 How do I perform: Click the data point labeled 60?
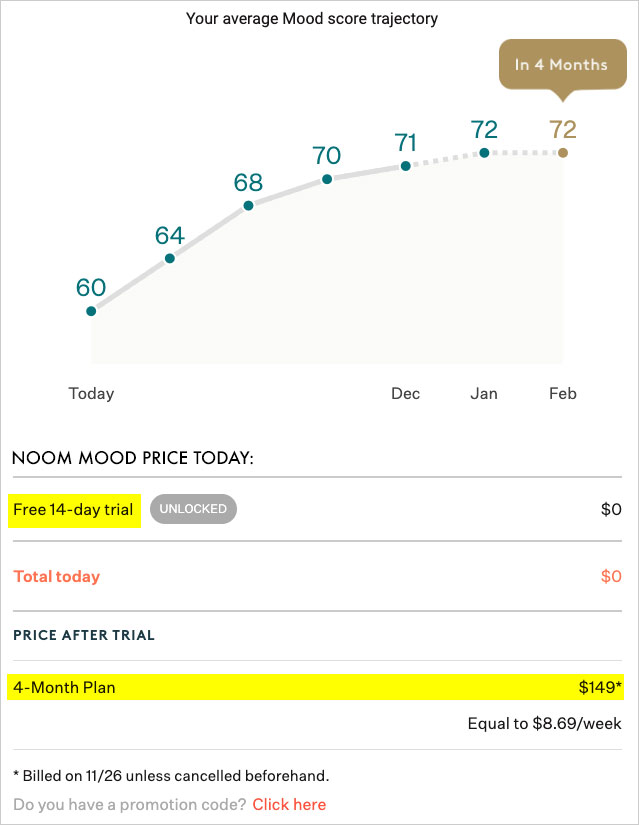91,311
